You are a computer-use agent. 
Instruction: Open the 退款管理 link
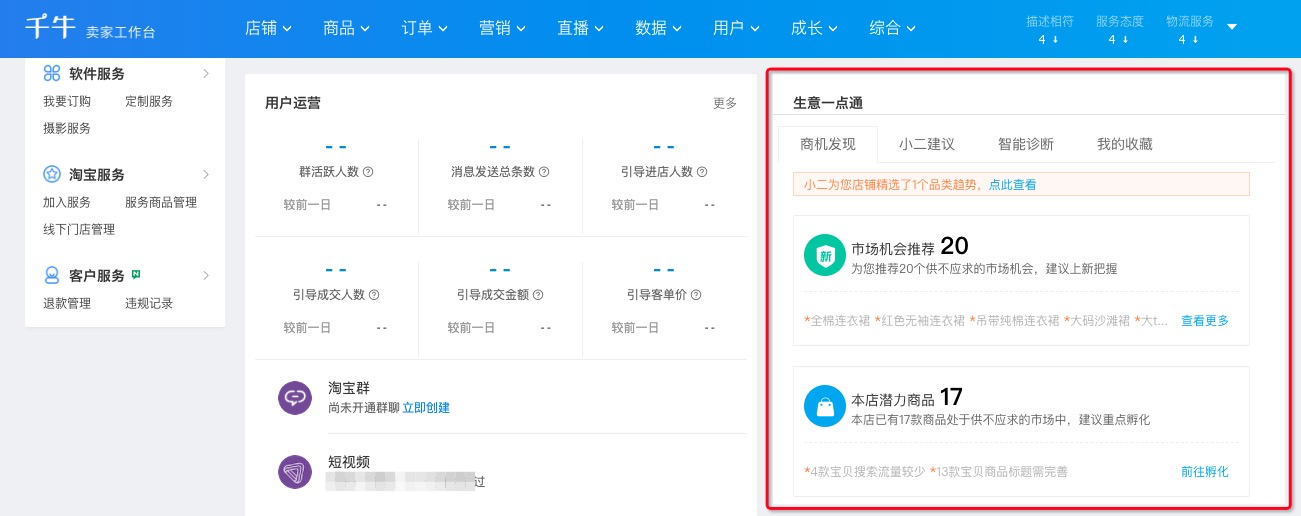tap(67, 303)
